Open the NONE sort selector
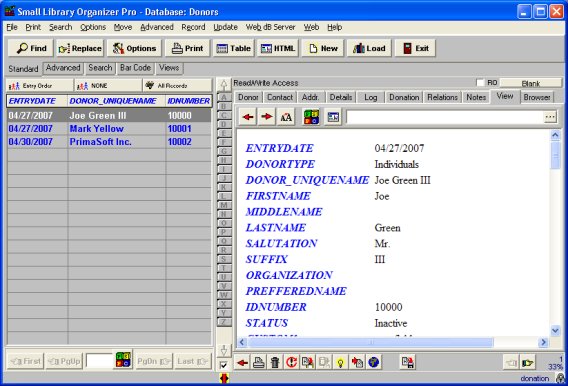Image resolution: width=568 pixels, height=386 pixels. tap(108, 86)
